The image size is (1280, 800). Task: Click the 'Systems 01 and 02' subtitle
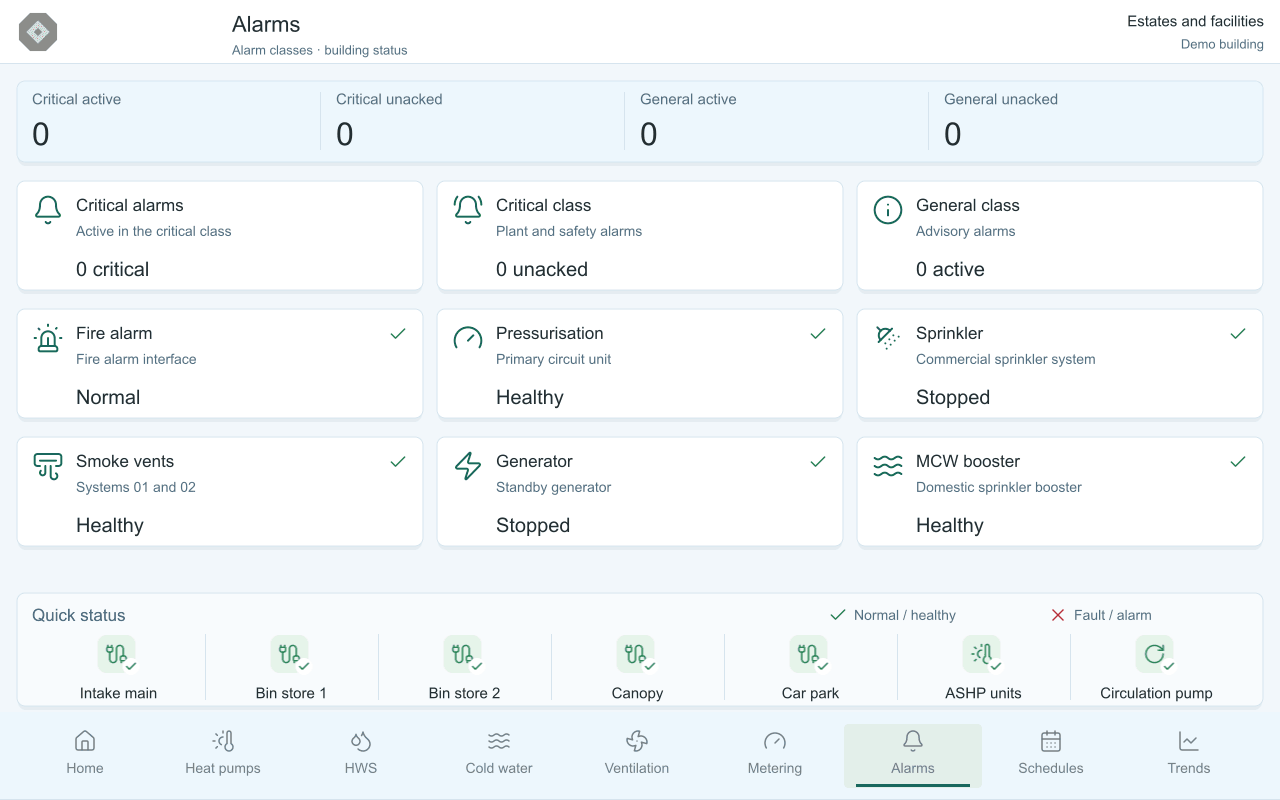coord(136,487)
